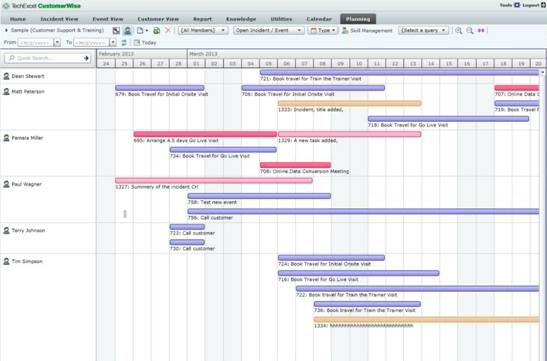Open the Type filter dropdown
The image size is (547, 361).
[x=323, y=30]
